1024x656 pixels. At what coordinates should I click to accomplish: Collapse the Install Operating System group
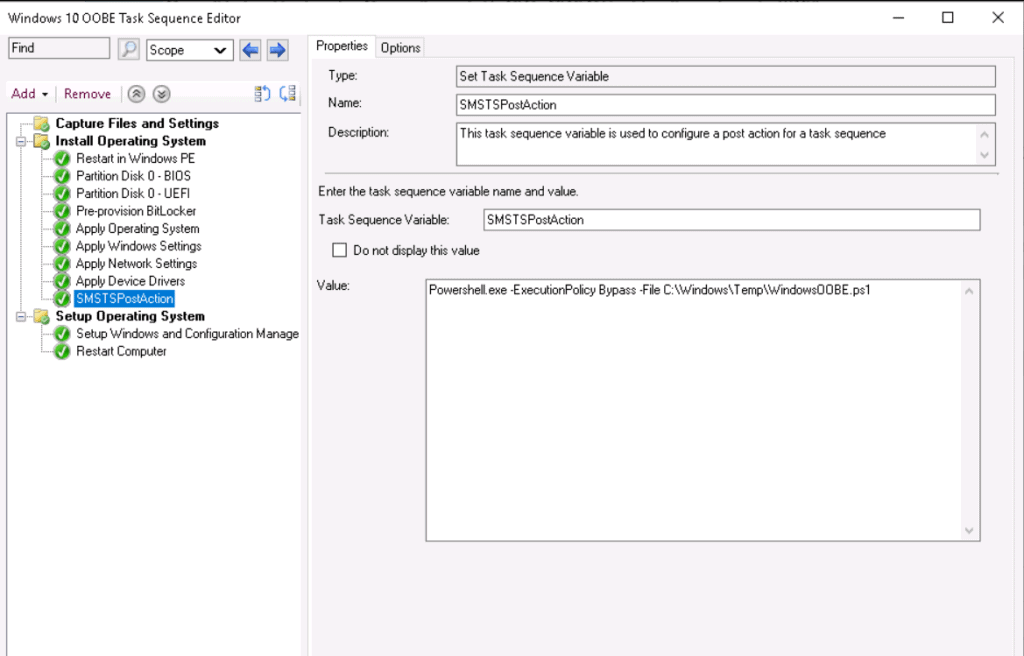click(x=21, y=141)
